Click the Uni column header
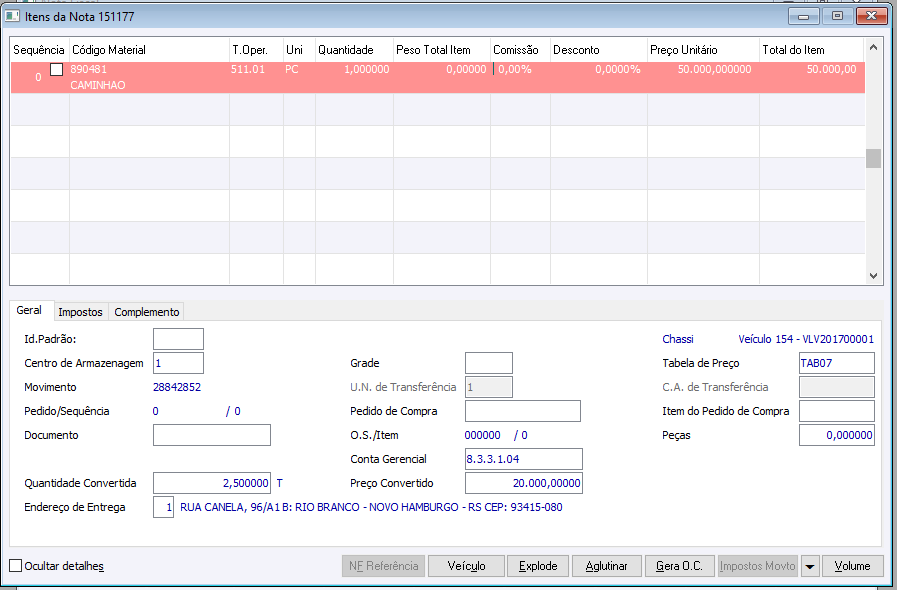The width and height of the screenshot is (897, 590). [x=299, y=50]
